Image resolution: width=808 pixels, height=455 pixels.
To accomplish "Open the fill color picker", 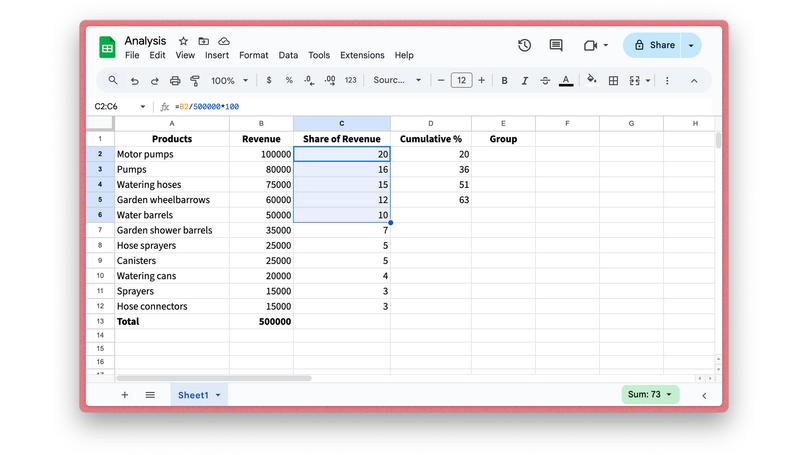I will tap(592, 80).
